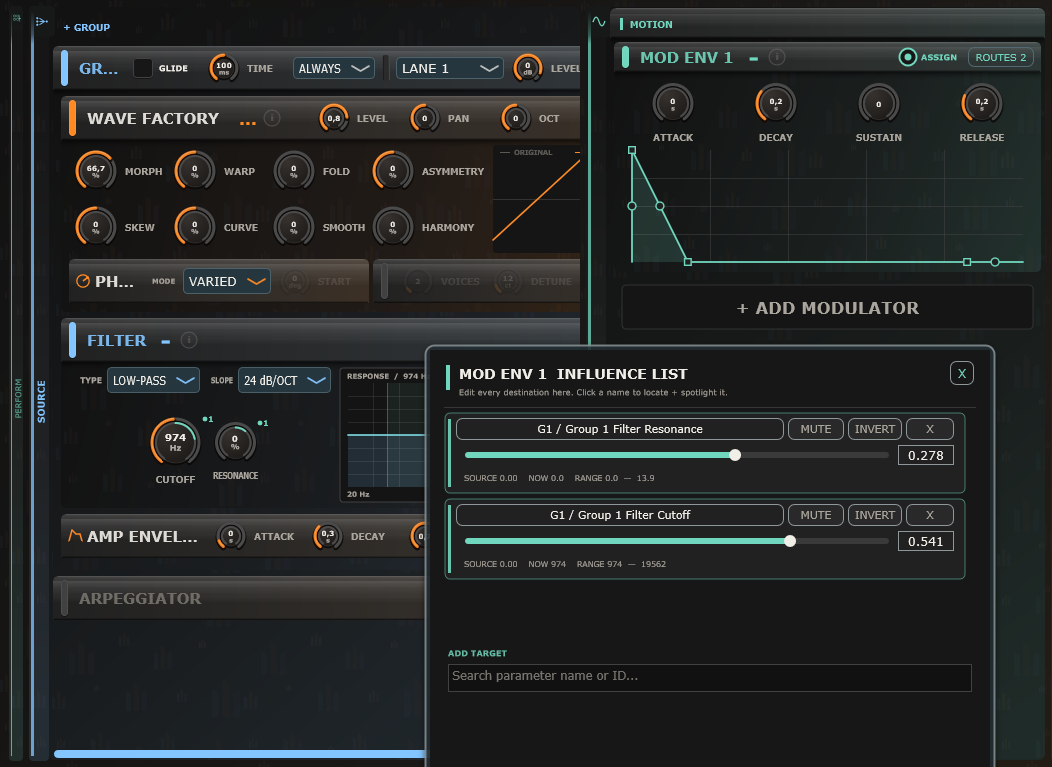Click the Motion sine wave icon
Image resolution: width=1052 pixels, height=767 pixels.
pos(598,22)
